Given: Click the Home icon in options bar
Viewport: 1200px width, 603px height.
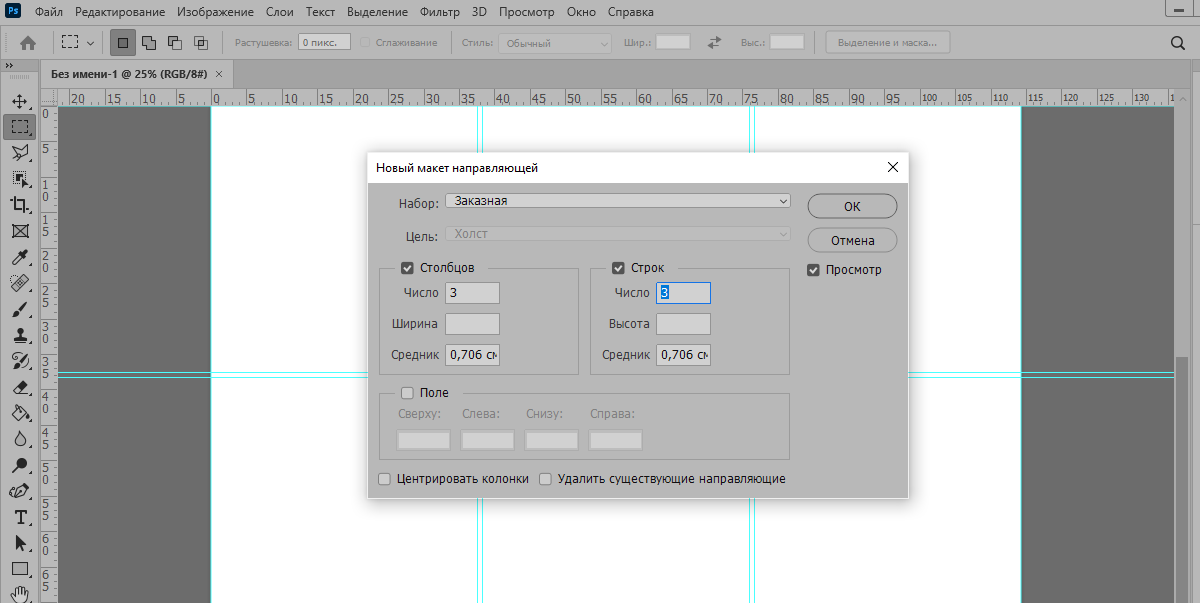Looking at the screenshot, I should (x=28, y=43).
